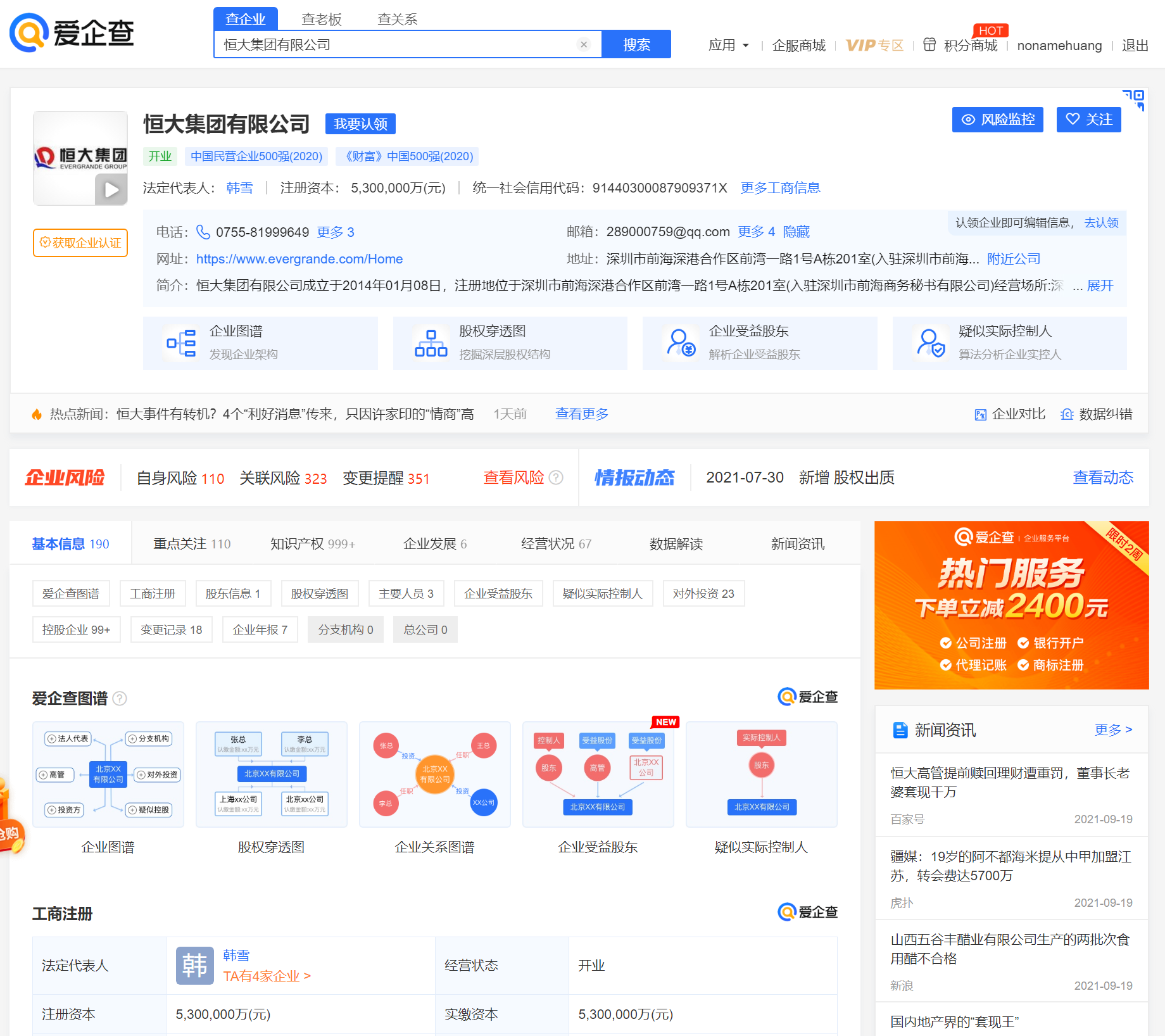Screen dimensions: 1165x1036
Task: Play the Evergrande logo video thumbnail
Action: click(x=111, y=189)
